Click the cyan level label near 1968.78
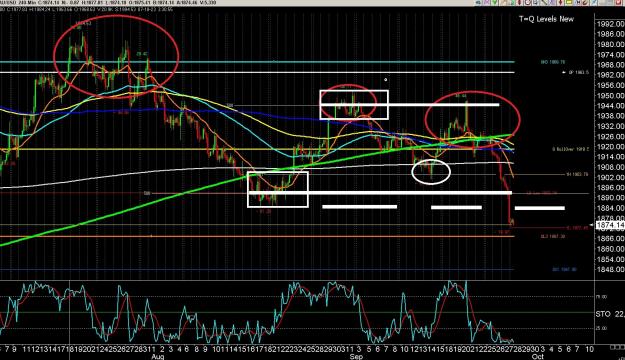625x360 pixels. [x=553, y=62]
